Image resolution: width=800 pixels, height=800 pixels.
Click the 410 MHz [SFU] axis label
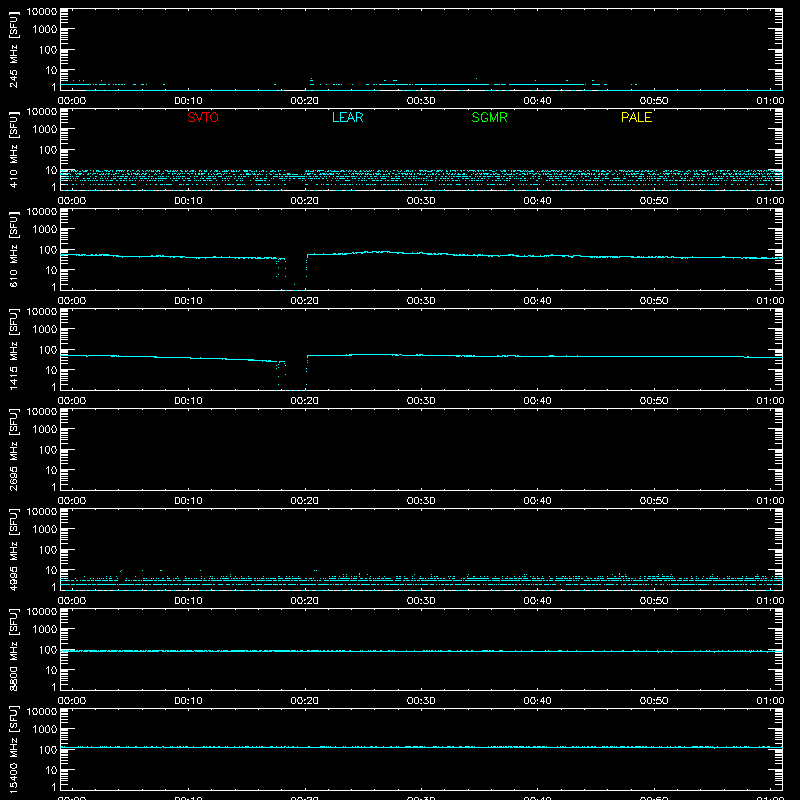[13, 149]
